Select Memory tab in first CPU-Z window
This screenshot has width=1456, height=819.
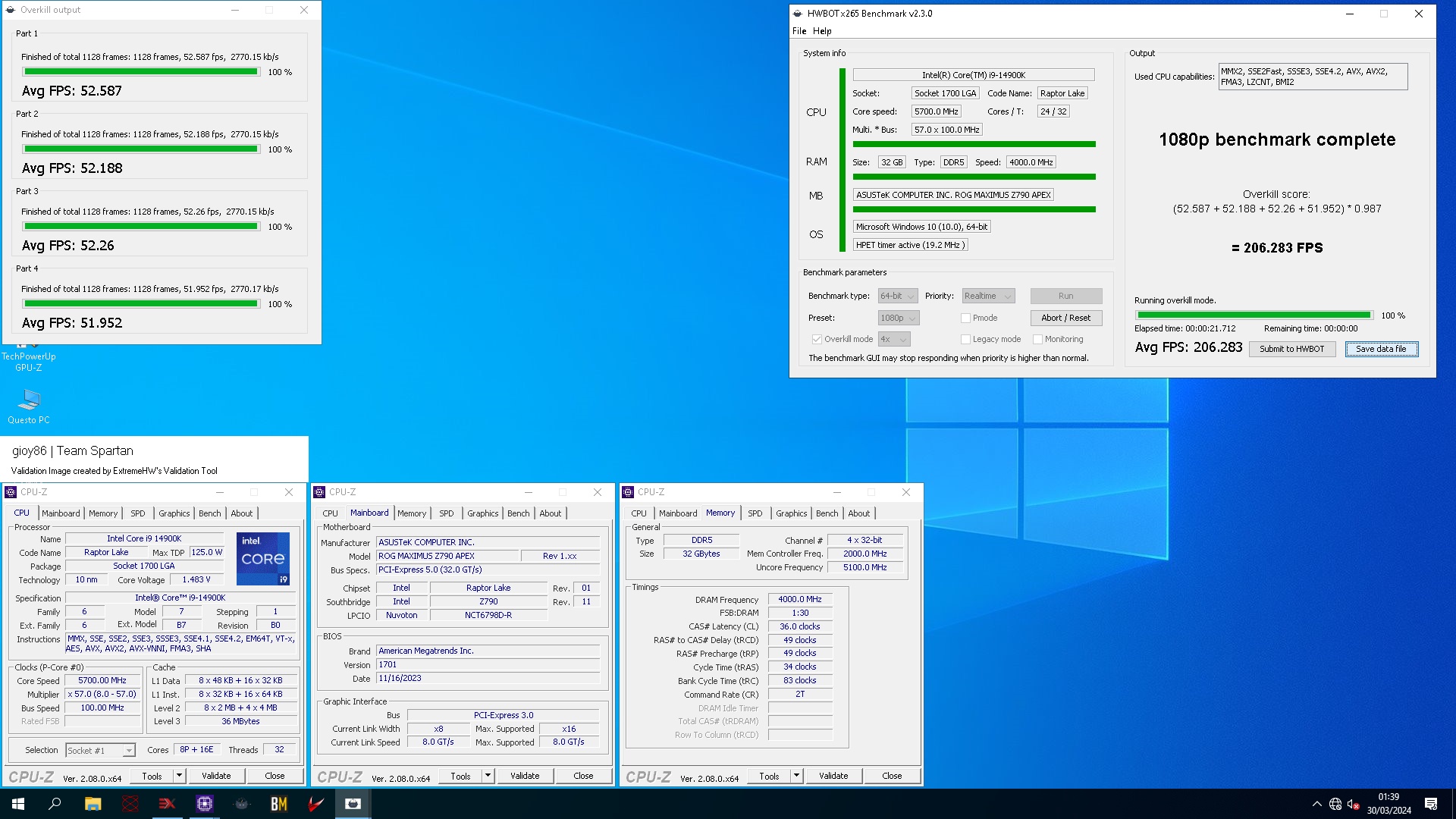[103, 513]
